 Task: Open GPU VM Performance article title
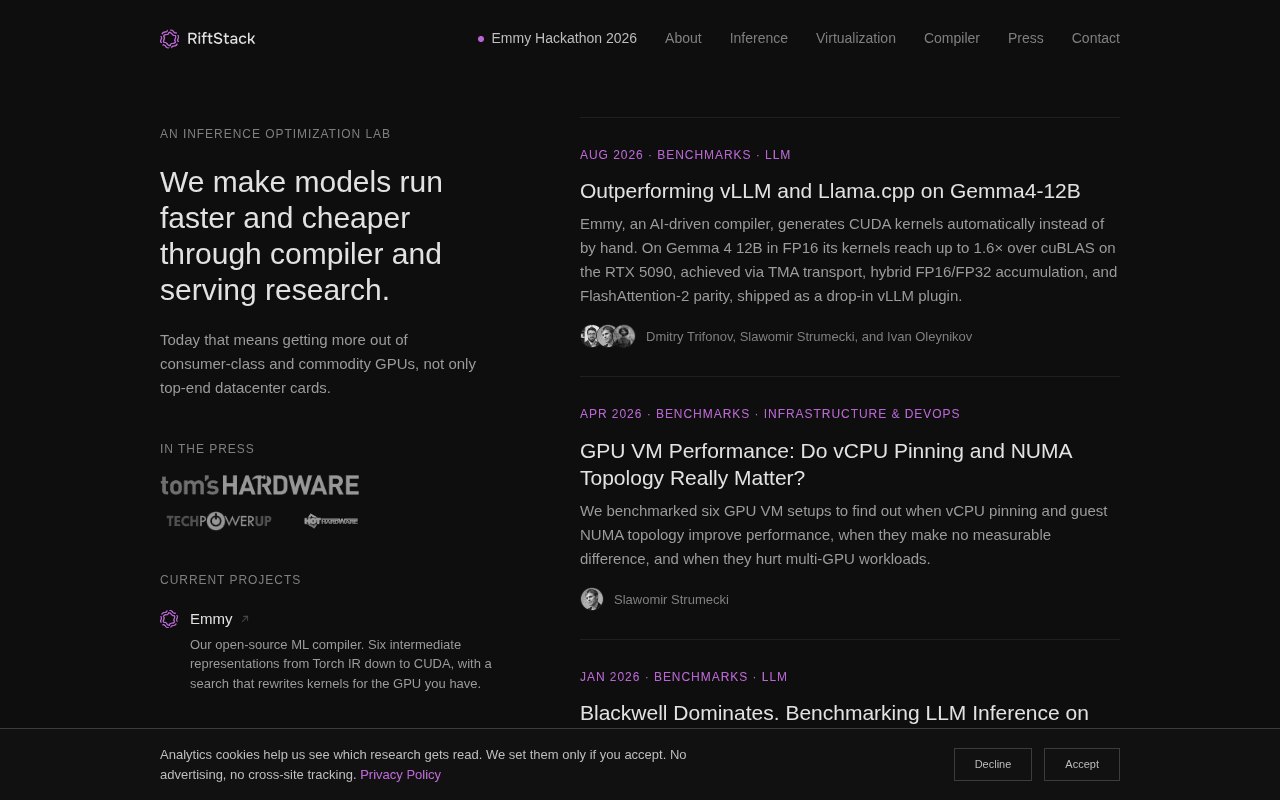tap(826, 464)
